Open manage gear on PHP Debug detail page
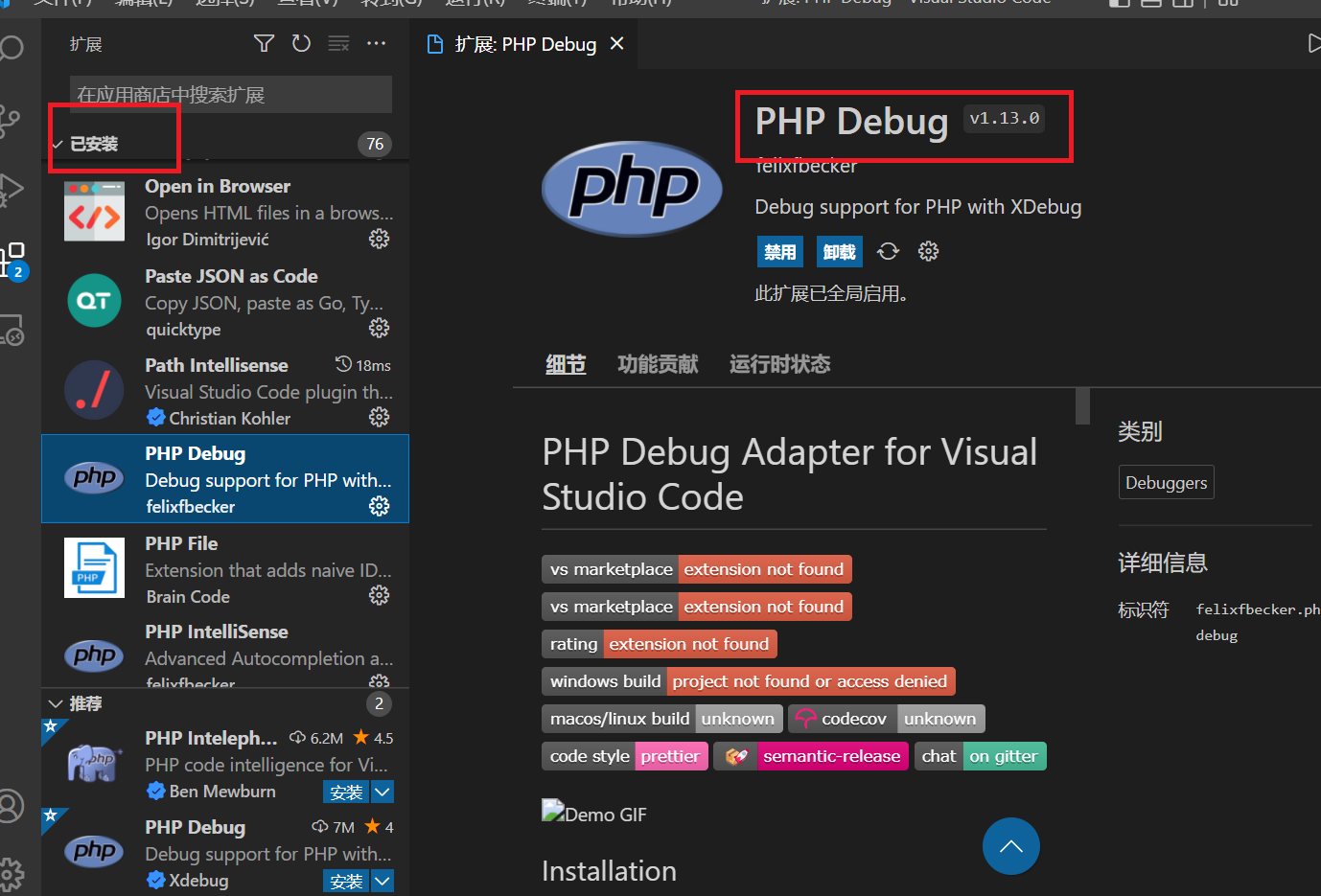The width and height of the screenshot is (1321, 896). click(928, 251)
